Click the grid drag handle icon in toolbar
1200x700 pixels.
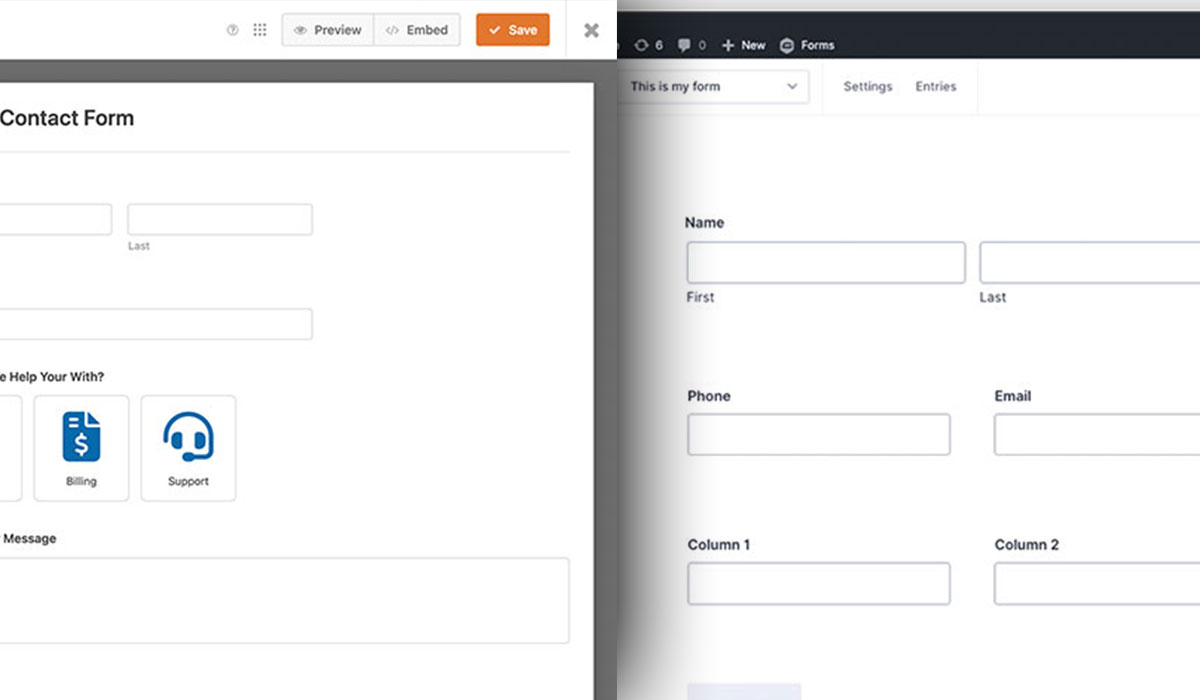point(260,30)
